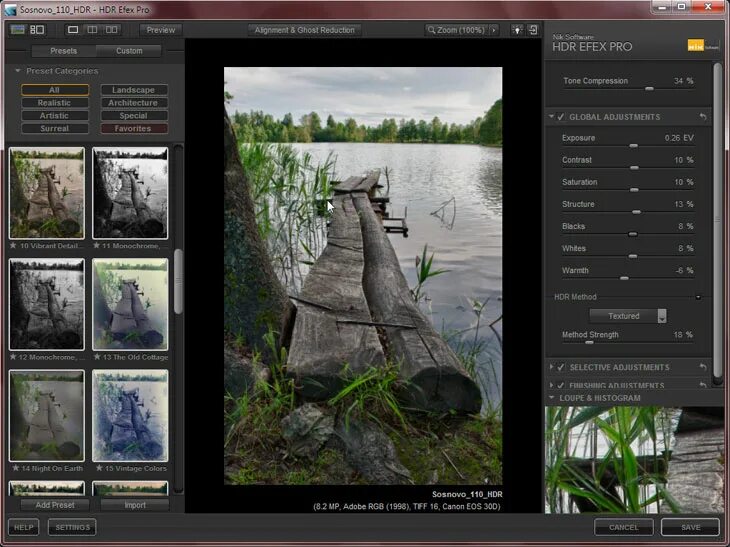
Task: Switch to the Presets tab
Action: [x=64, y=51]
